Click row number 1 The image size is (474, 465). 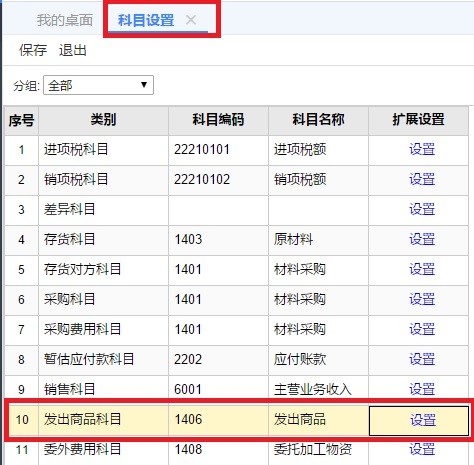point(21,150)
